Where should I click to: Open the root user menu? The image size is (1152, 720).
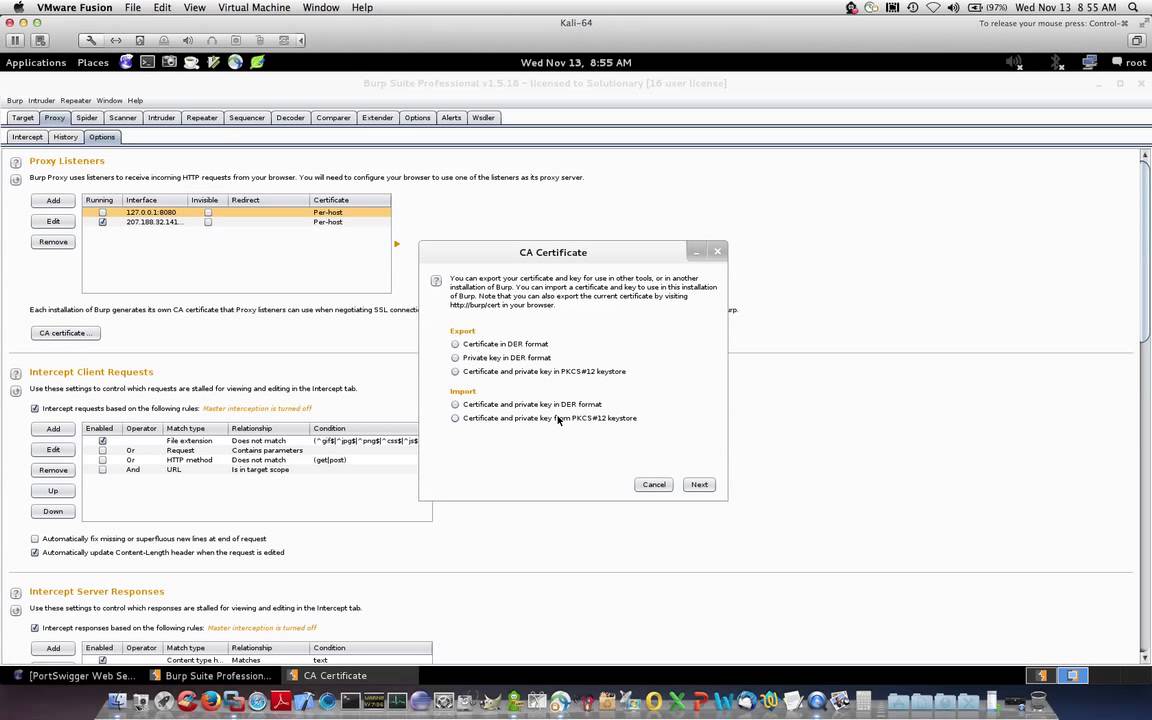click(x=1129, y=62)
